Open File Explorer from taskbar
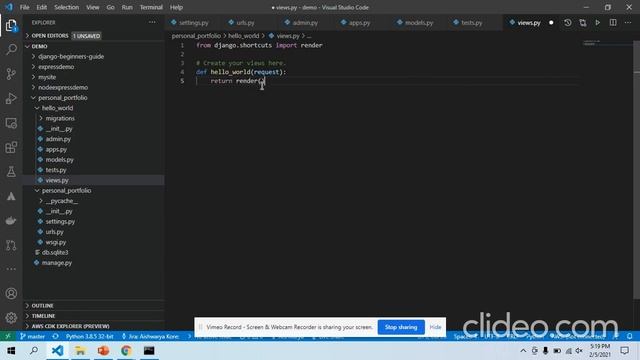The width and height of the screenshot is (640, 360). click(80, 351)
